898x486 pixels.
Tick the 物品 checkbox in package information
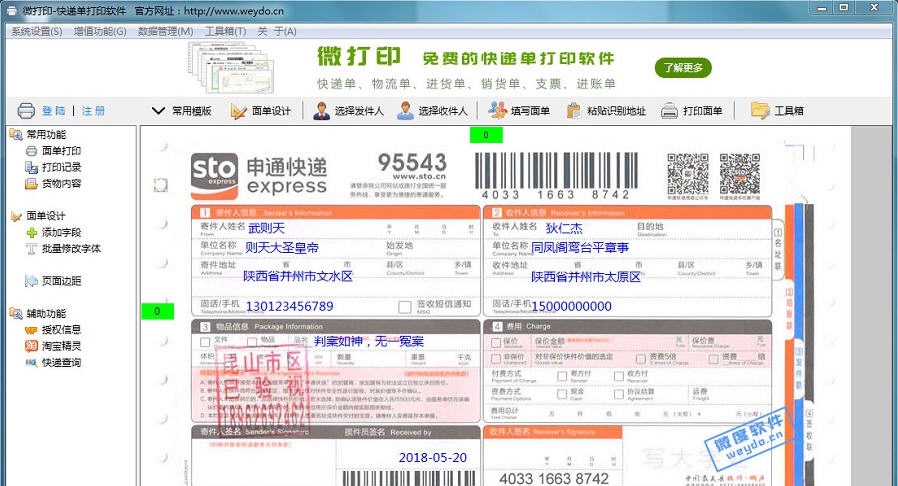(251, 342)
